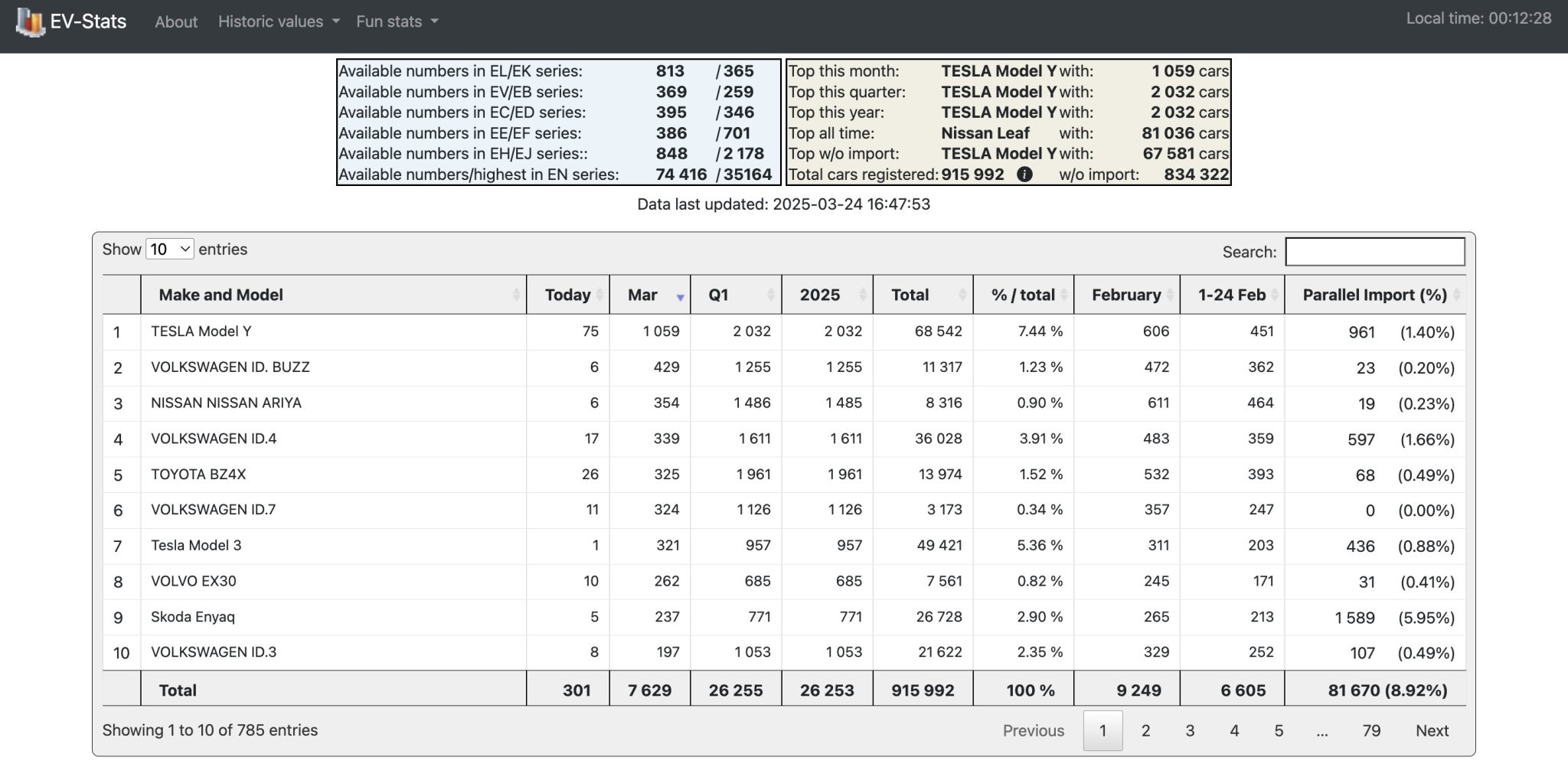Click the sort arrow on Mar column
1568x767 pixels.
[x=680, y=298]
